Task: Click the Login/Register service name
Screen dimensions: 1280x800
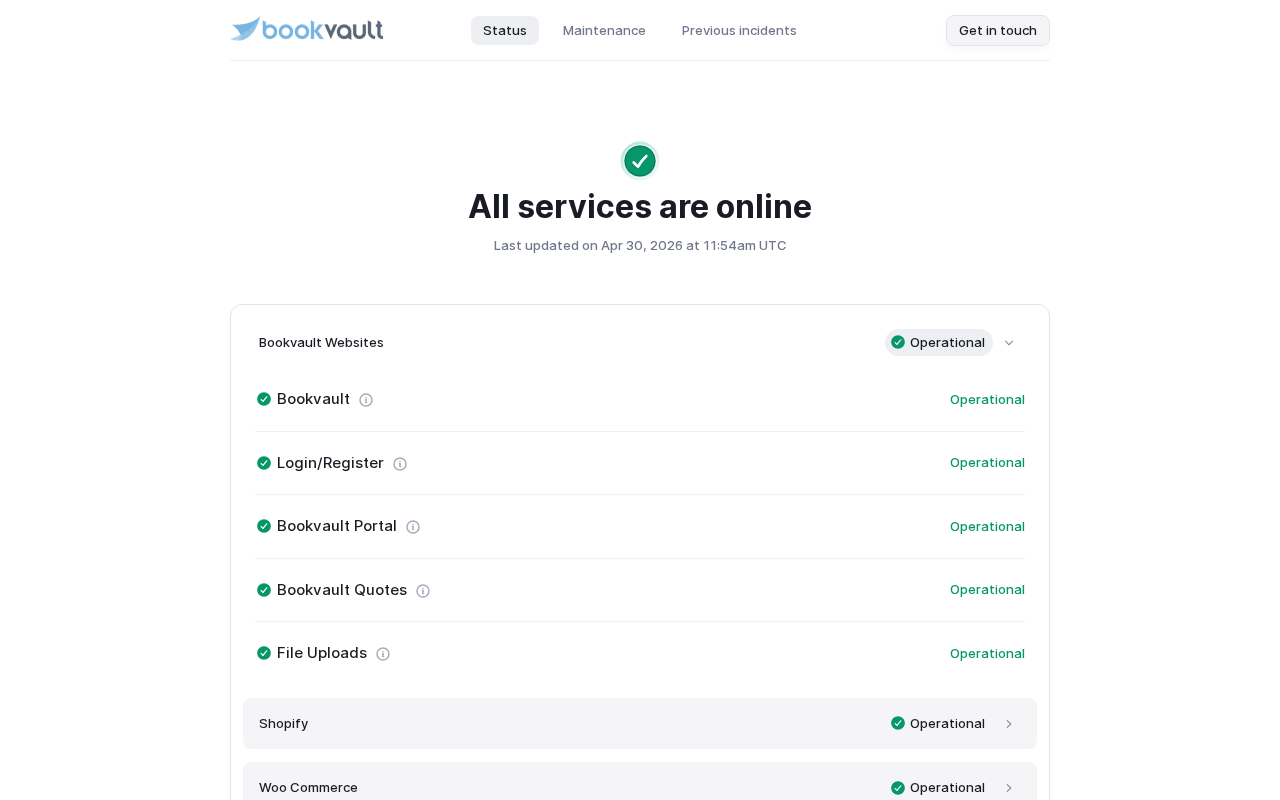Action: [x=330, y=463]
